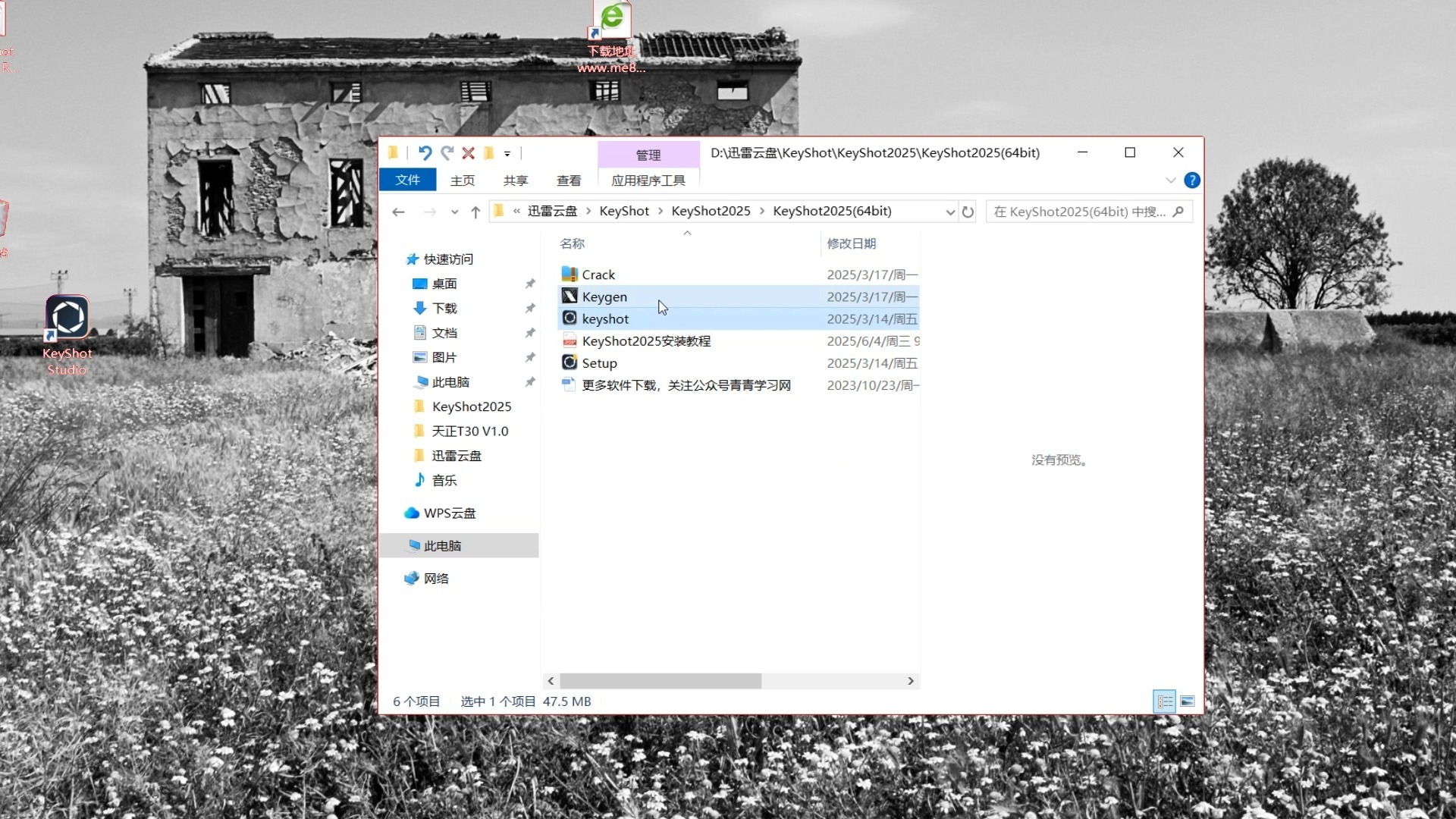Go back with the back arrow
Viewport: 1456px width, 819px height.
(399, 212)
